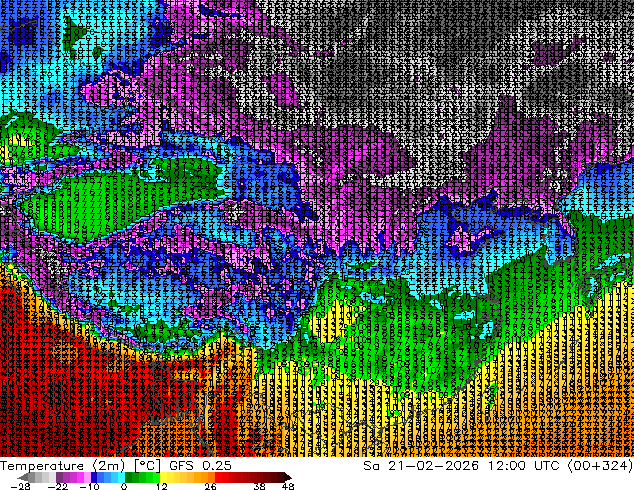
Task: Click the '-22' legend label
Action: point(58,486)
